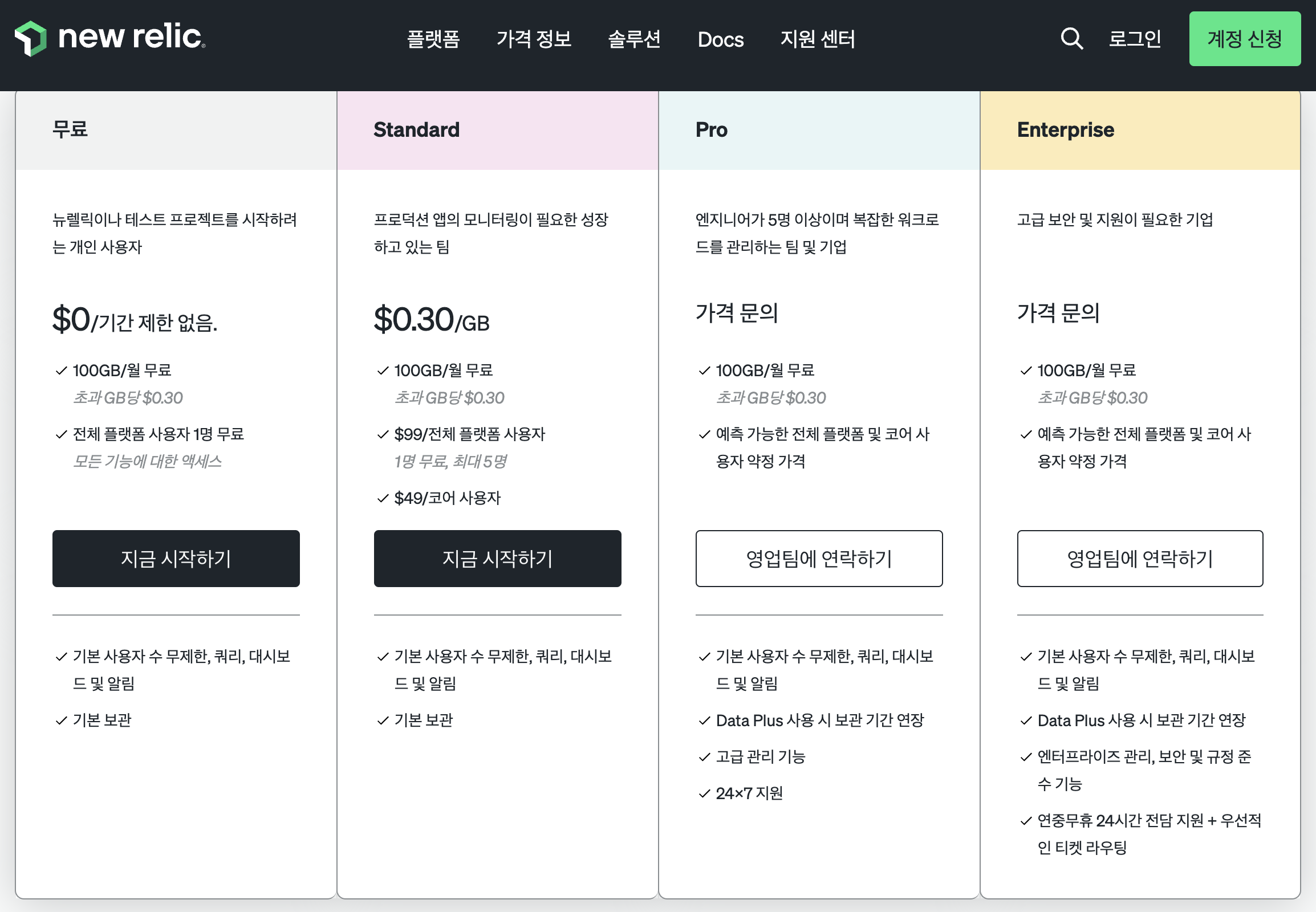Click 영업팀에 연락하기 under the Enterprise plan
The image size is (1316, 912).
coord(1139,558)
